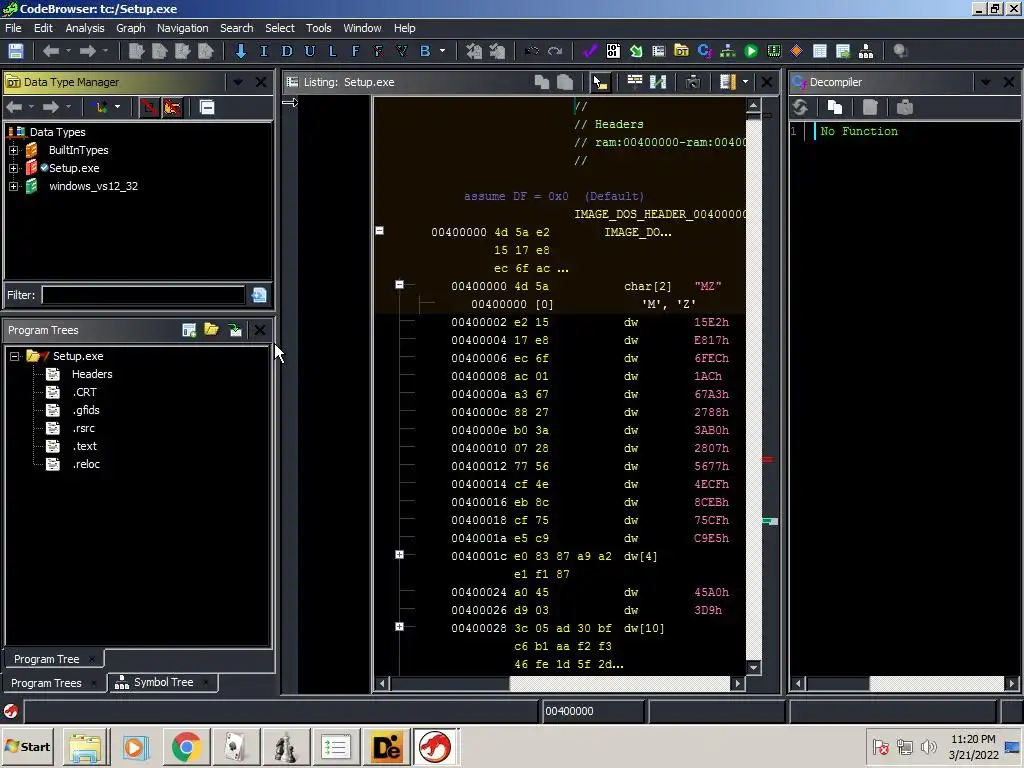Click filter options button beside Filter
This screenshot has width=1024, height=768.
pos(259,295)
